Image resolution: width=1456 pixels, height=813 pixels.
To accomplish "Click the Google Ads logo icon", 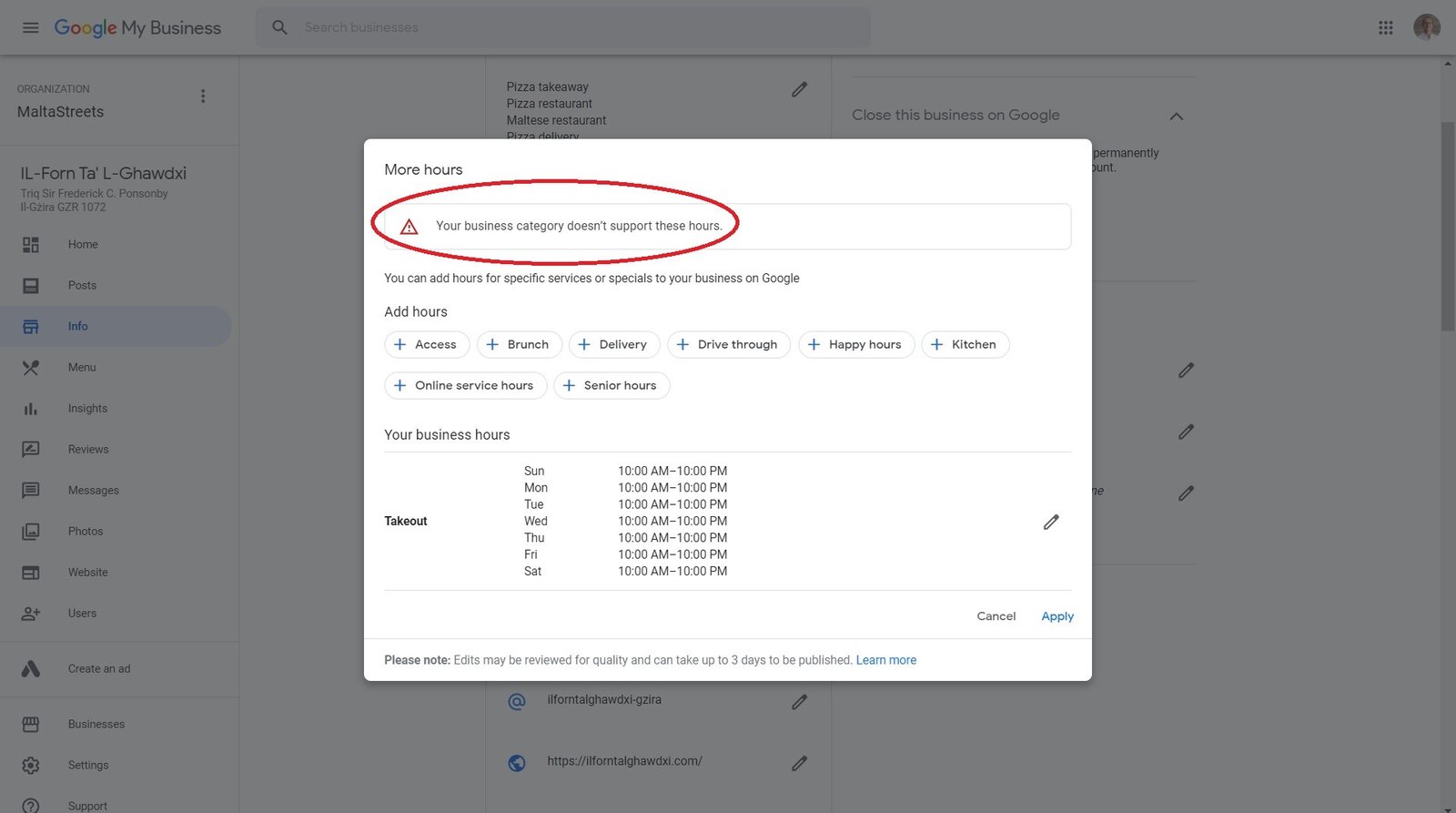I will click(x=31, y=668).
